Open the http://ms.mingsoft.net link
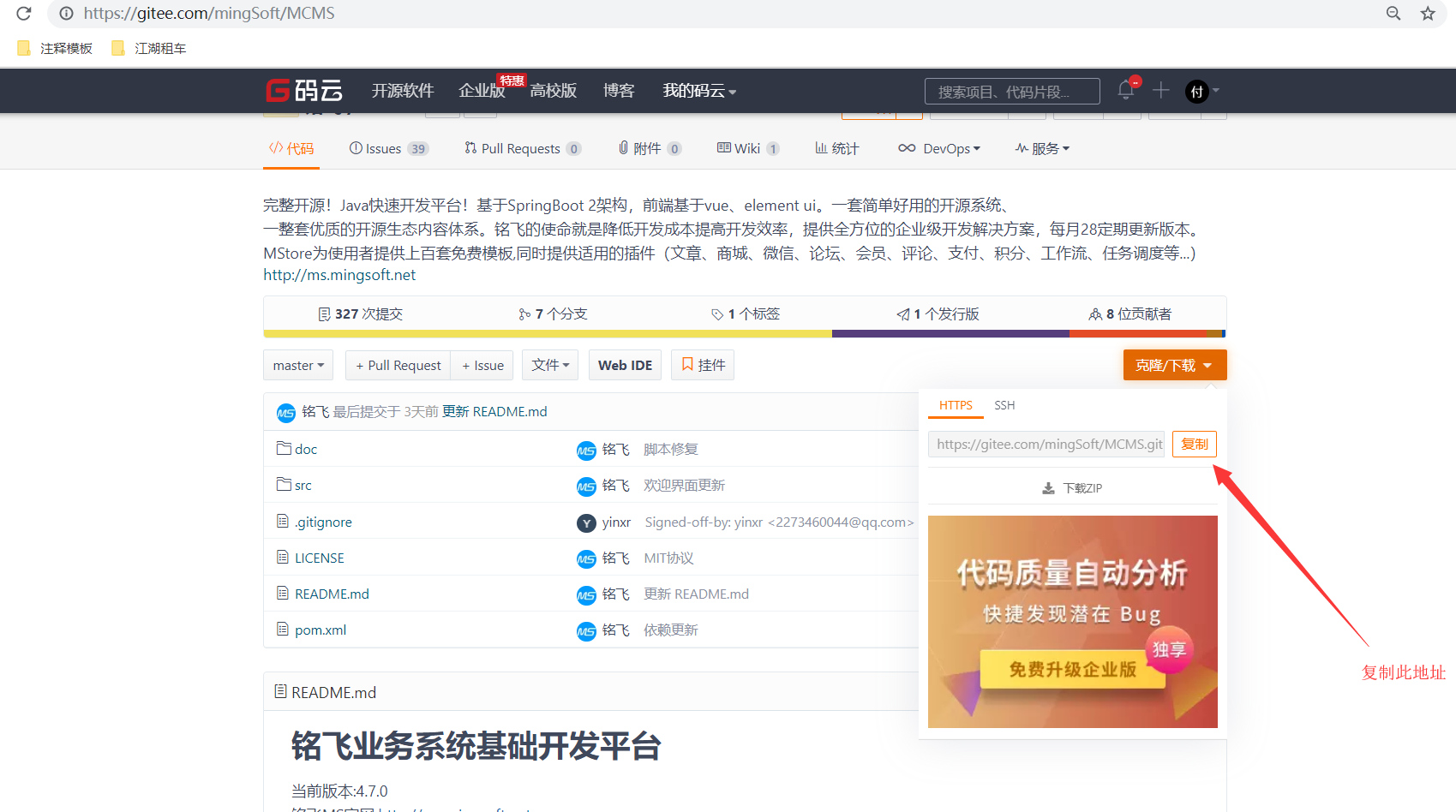Viewport: 1456px width, 812px height. pyautogui.click(x=339, y=275)
